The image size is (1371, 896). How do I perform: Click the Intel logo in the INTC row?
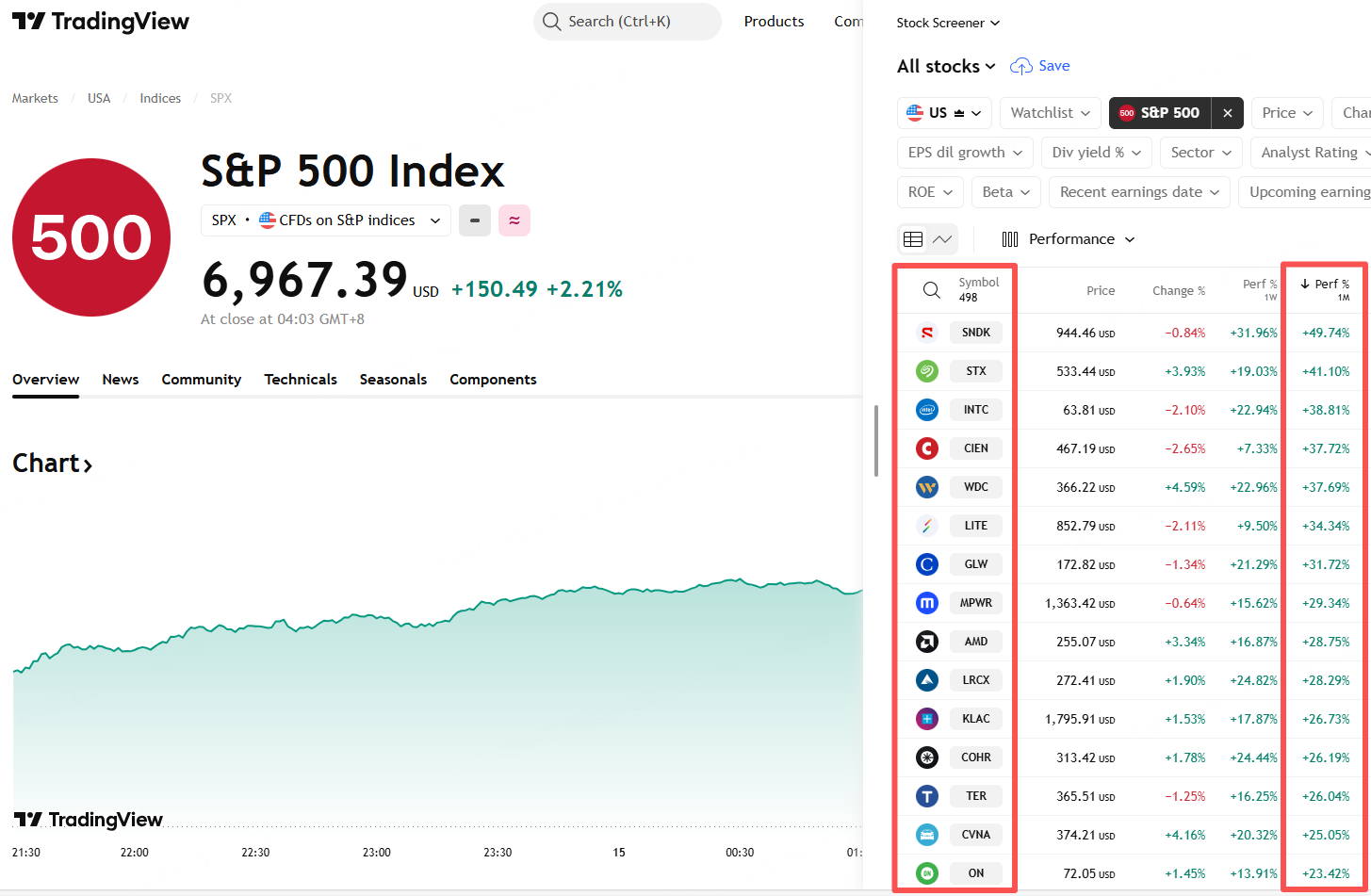pos(927,410)
